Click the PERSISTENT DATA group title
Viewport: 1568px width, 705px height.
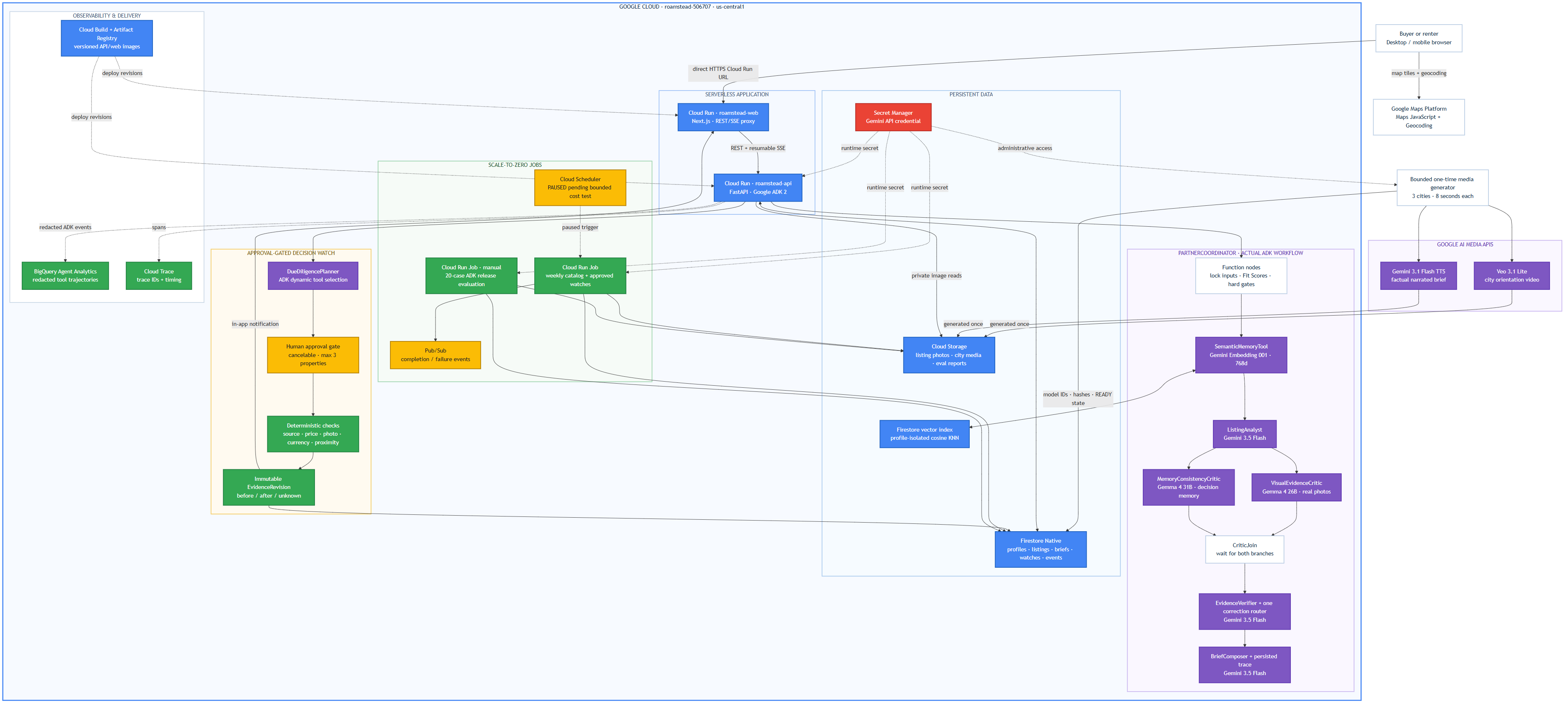tap(971, 94)
